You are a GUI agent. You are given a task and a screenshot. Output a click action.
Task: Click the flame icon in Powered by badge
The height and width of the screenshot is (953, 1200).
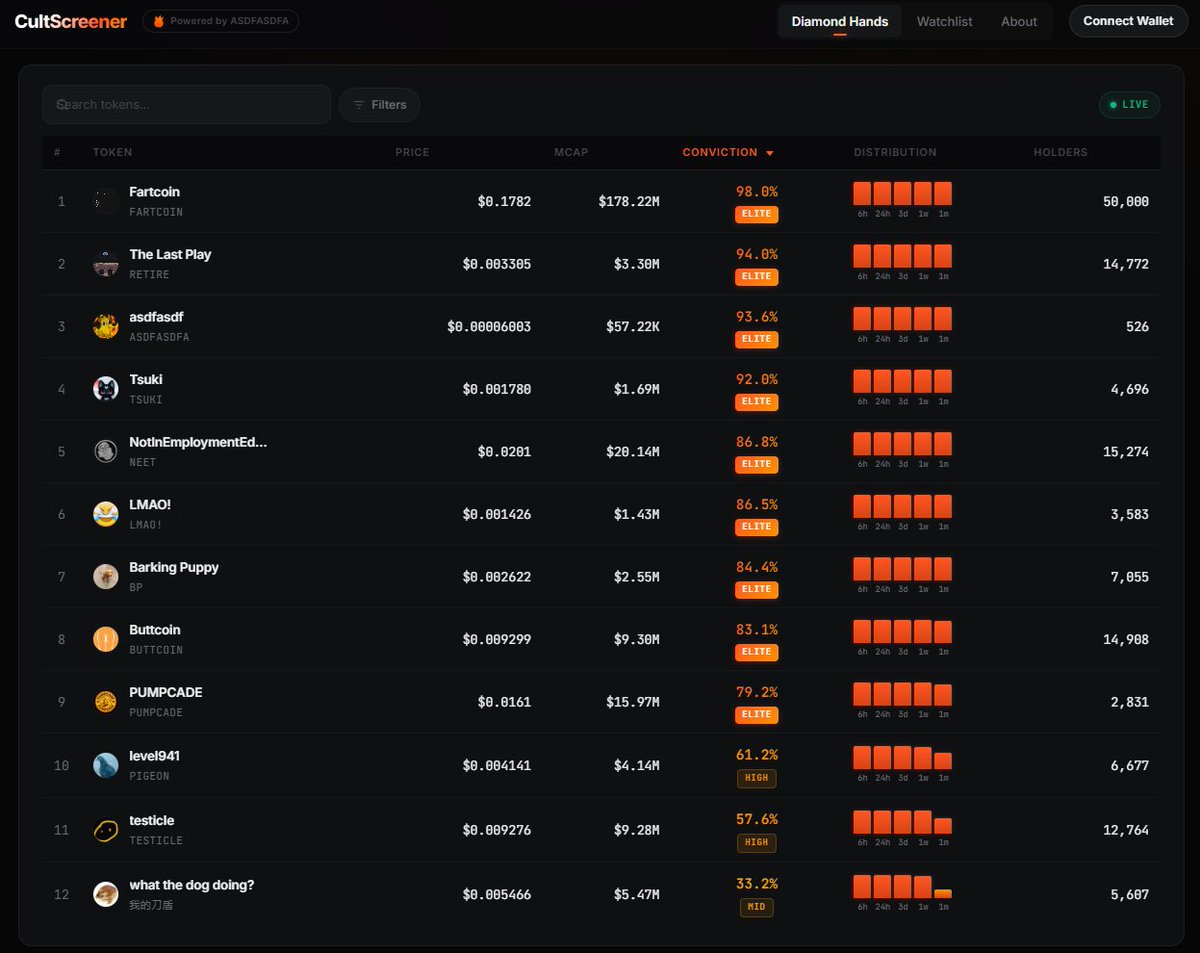tap(158, 21)
